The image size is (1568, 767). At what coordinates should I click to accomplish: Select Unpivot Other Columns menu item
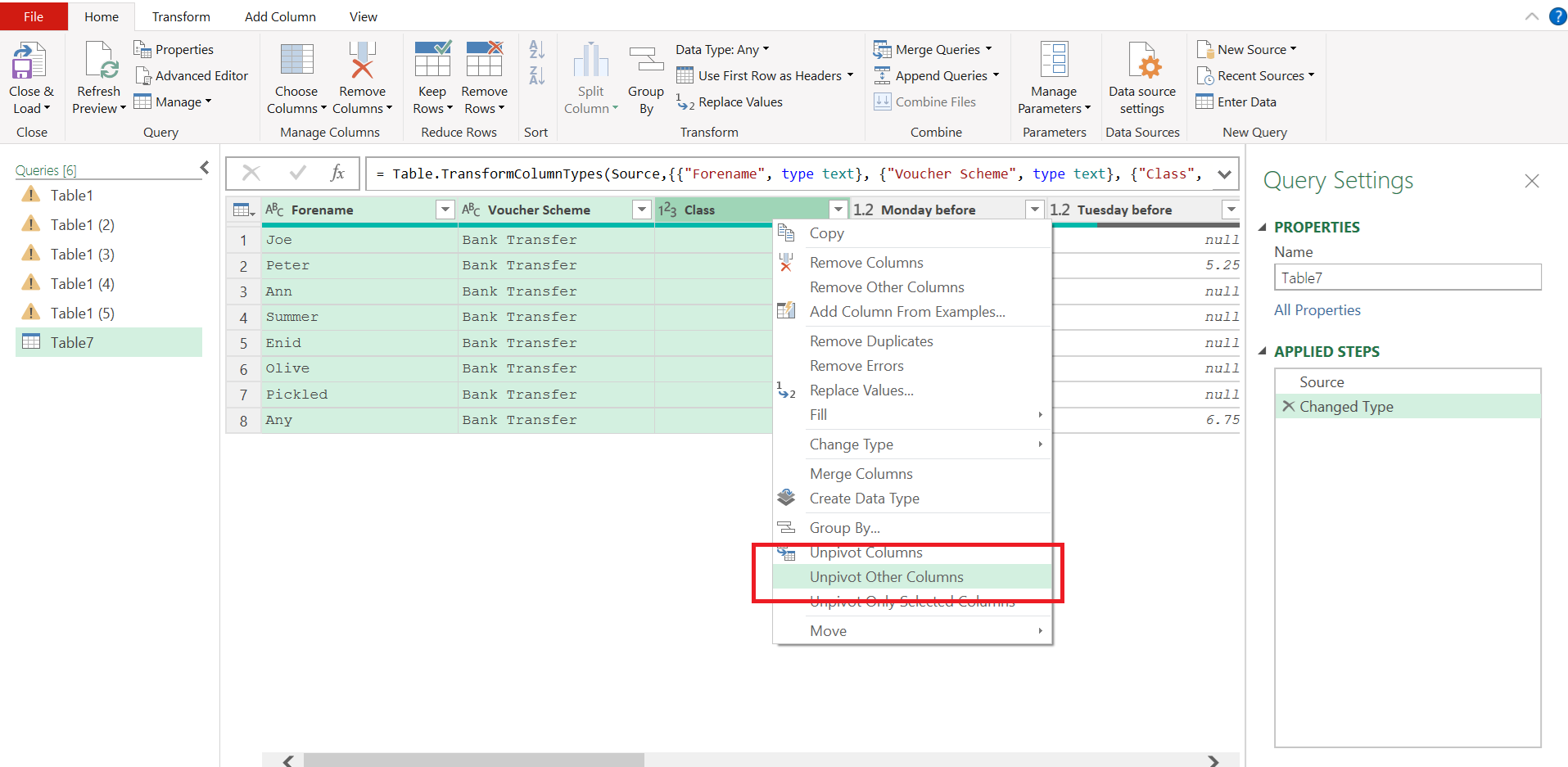[912, 577]
